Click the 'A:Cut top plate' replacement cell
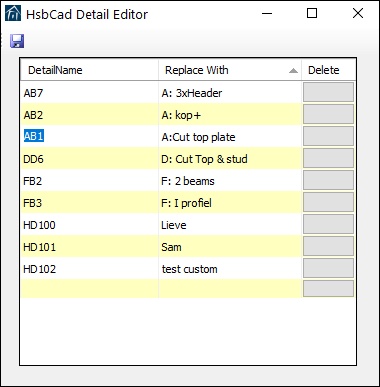 [x=230, y=137]
